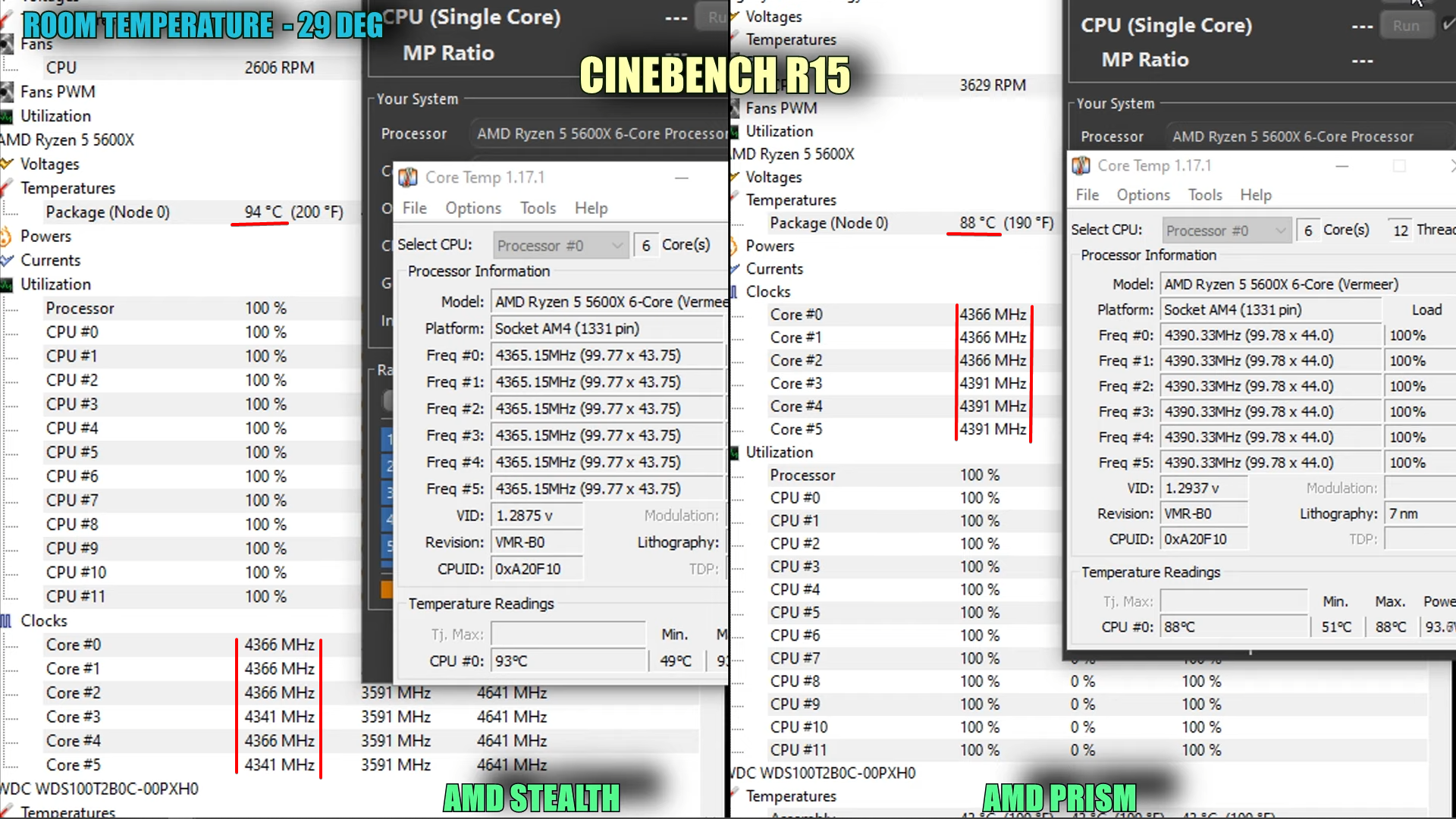Open Options menu in Stealth-side Core Temp window
The image size is (1456, 819).
(x=472, y=208)
